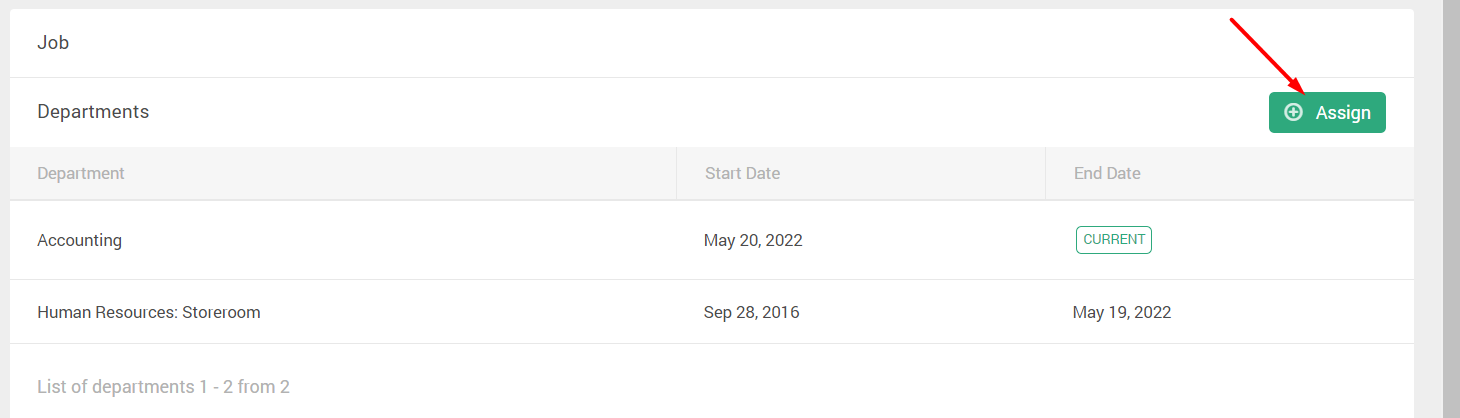
Task: Open the Human Resources: Storeroom row
Action: 712,312
